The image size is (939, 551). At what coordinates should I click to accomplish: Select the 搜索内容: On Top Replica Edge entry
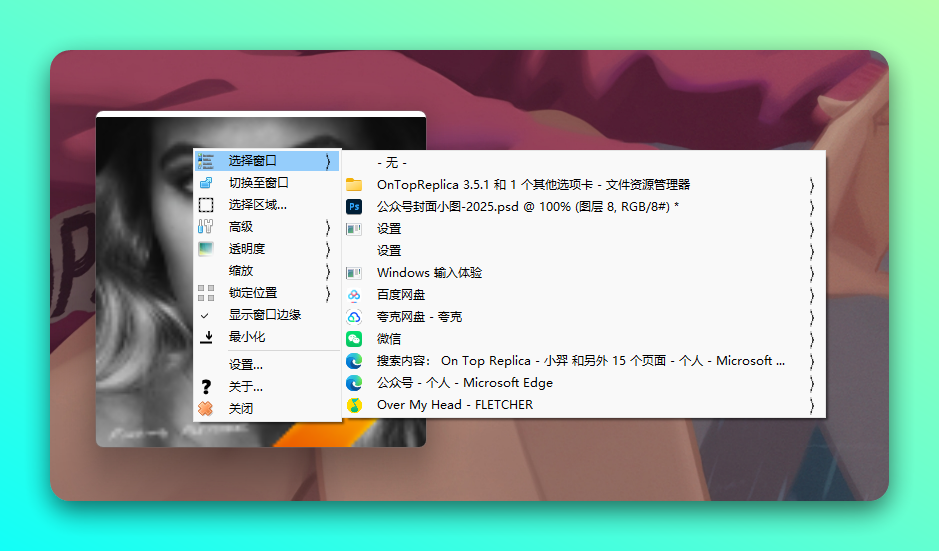[x=583, y=361]
